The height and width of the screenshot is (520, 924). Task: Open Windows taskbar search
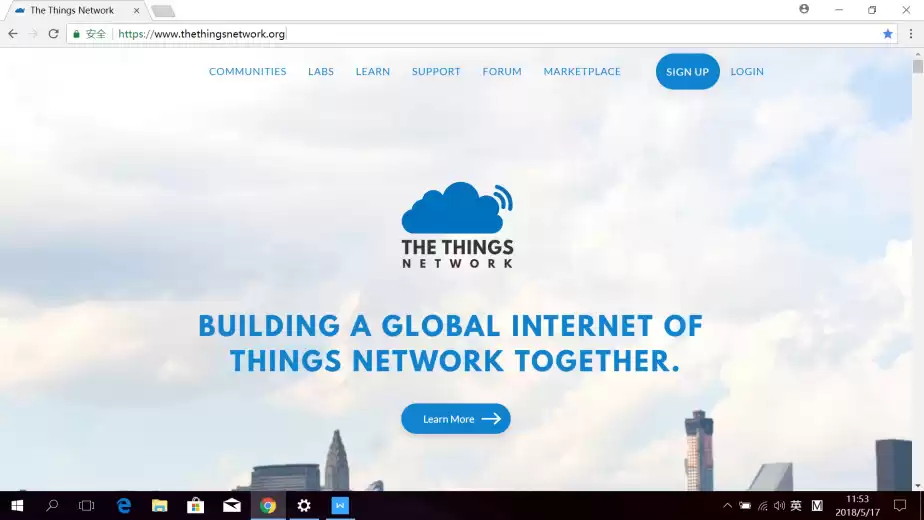point(52,506)
